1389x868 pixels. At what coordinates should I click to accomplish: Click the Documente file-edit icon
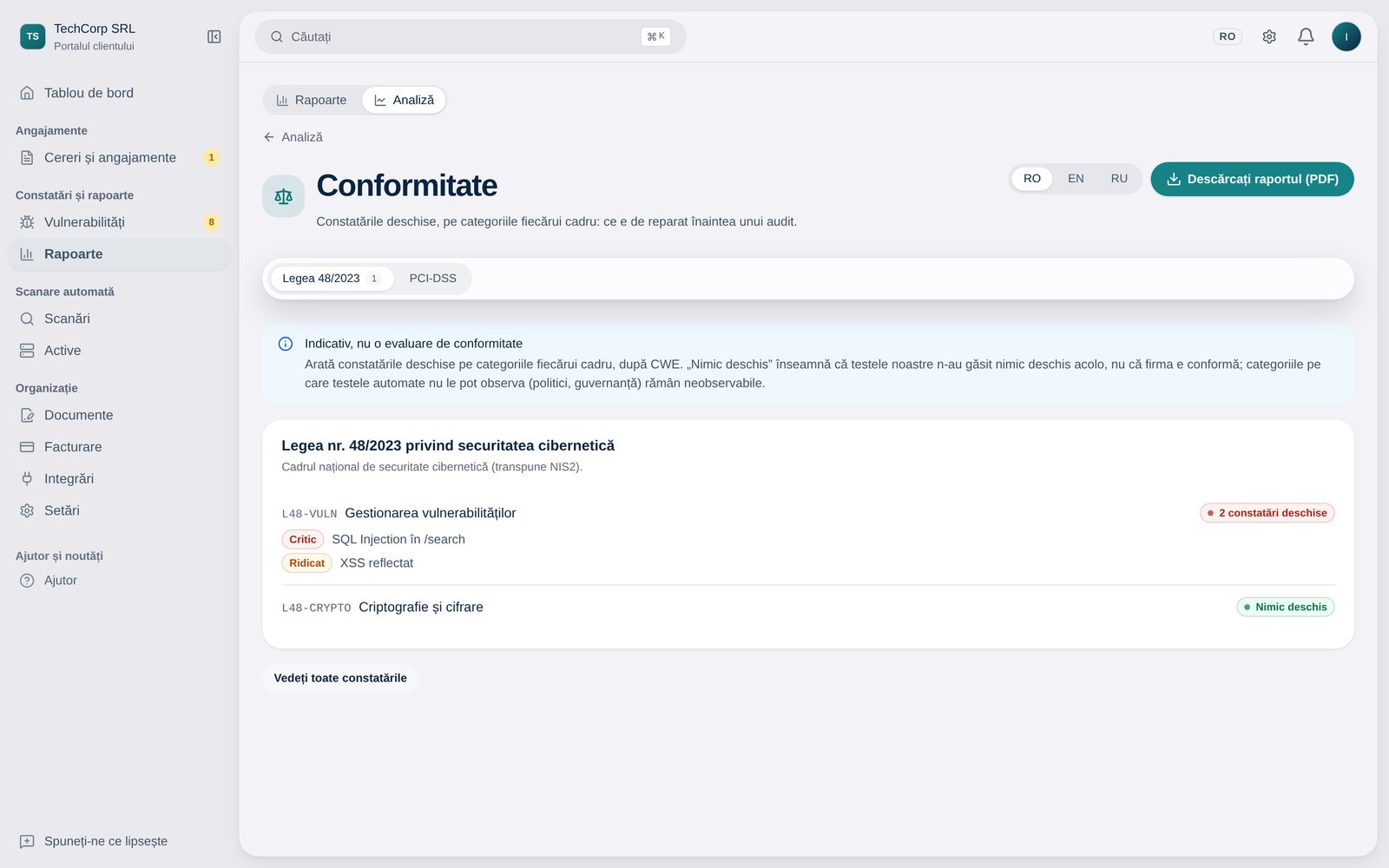tap(27, 415)
